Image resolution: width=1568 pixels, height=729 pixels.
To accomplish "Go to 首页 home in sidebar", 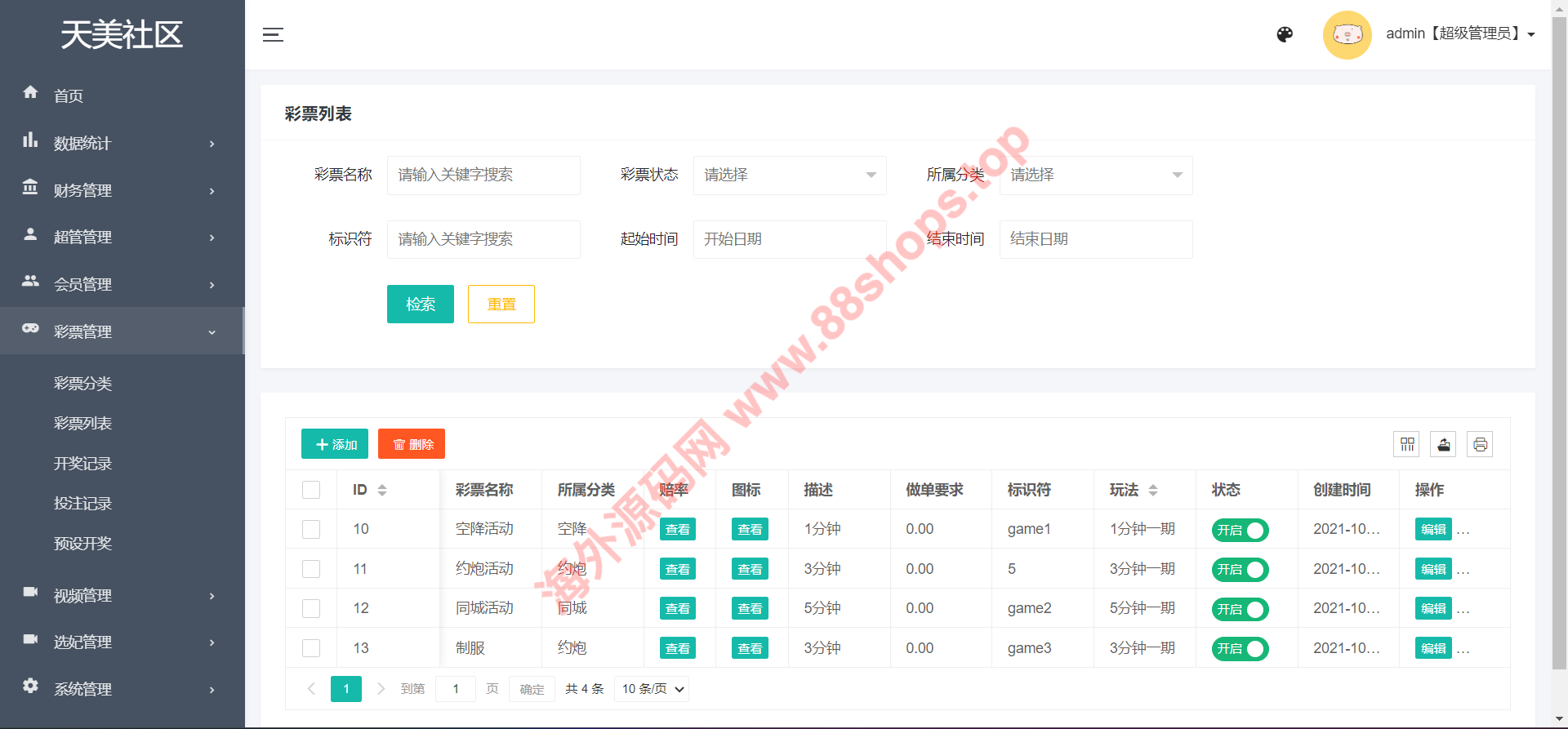I will tap(69, 96).
